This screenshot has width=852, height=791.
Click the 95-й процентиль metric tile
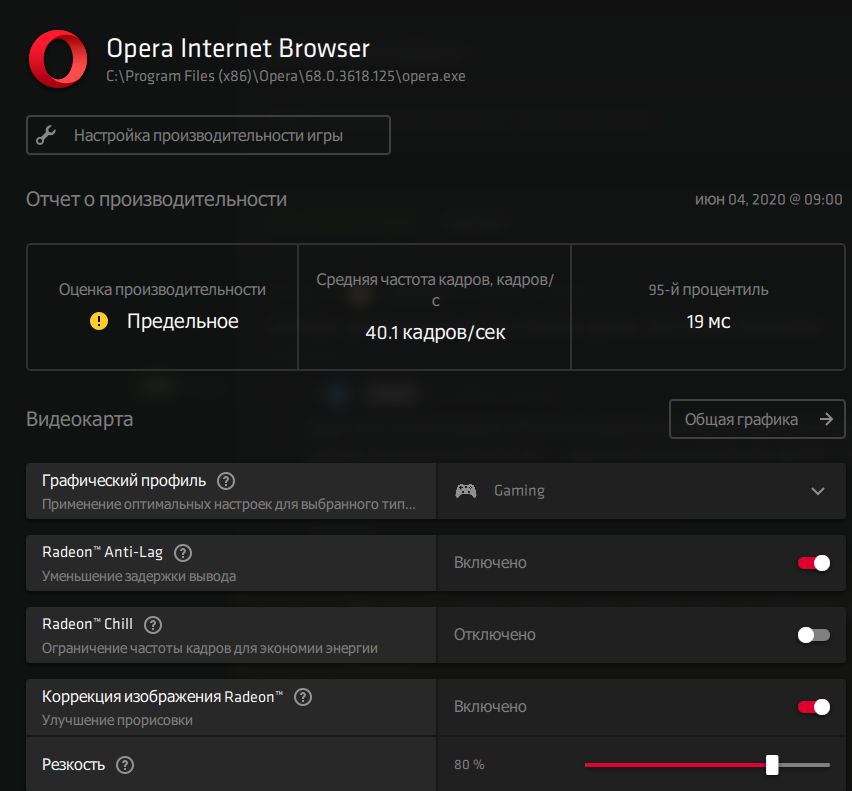[708, 307]
